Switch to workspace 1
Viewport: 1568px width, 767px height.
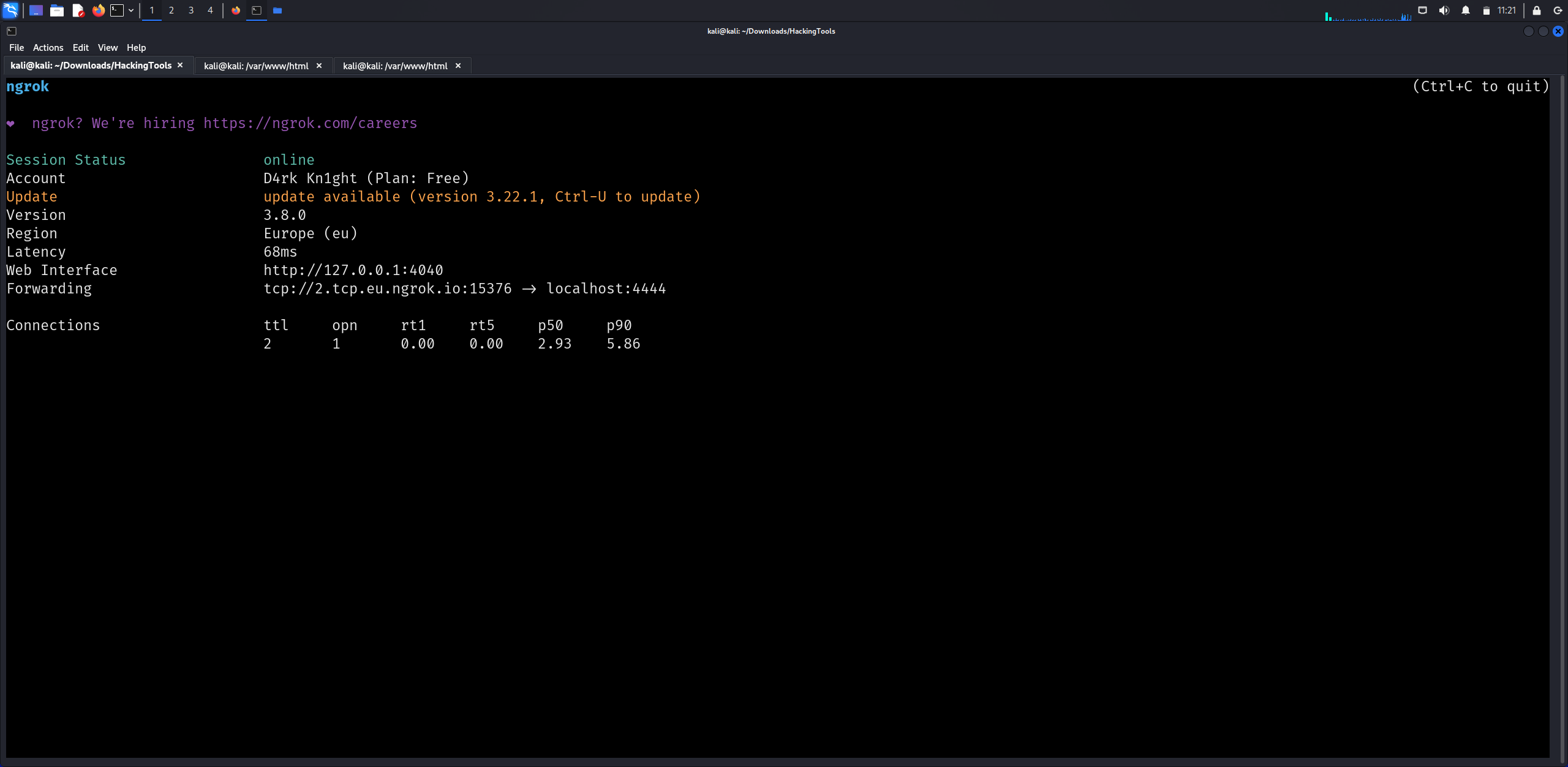[x=152, y=10]
